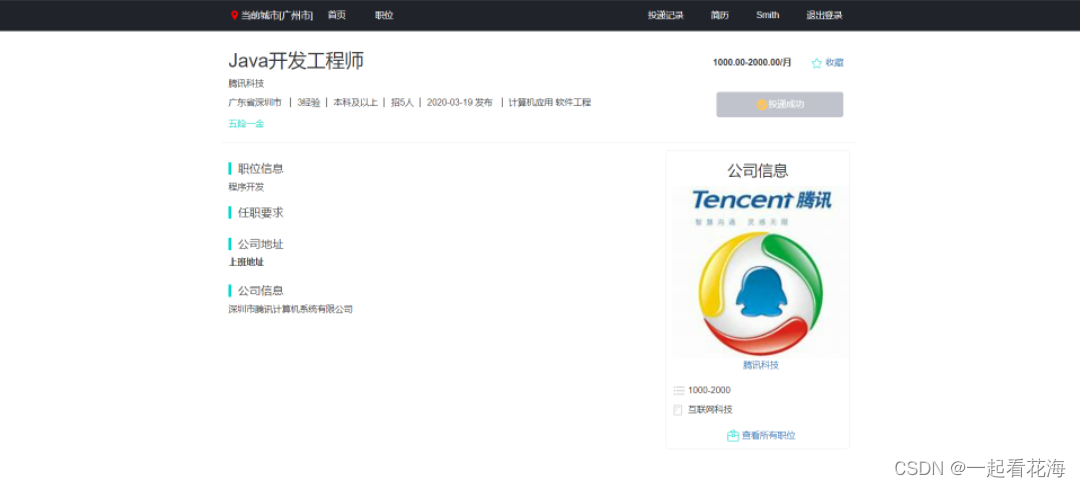Viewport: 1081px width, 487px height.
Task: Click the red location pin icon
Action: tap(234, 15)
